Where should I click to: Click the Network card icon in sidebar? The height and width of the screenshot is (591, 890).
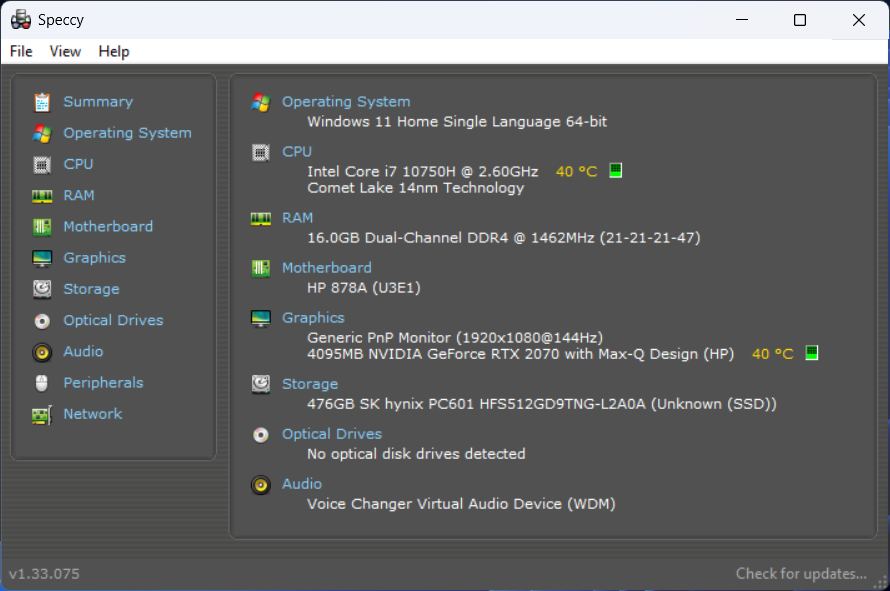point(42,415)
